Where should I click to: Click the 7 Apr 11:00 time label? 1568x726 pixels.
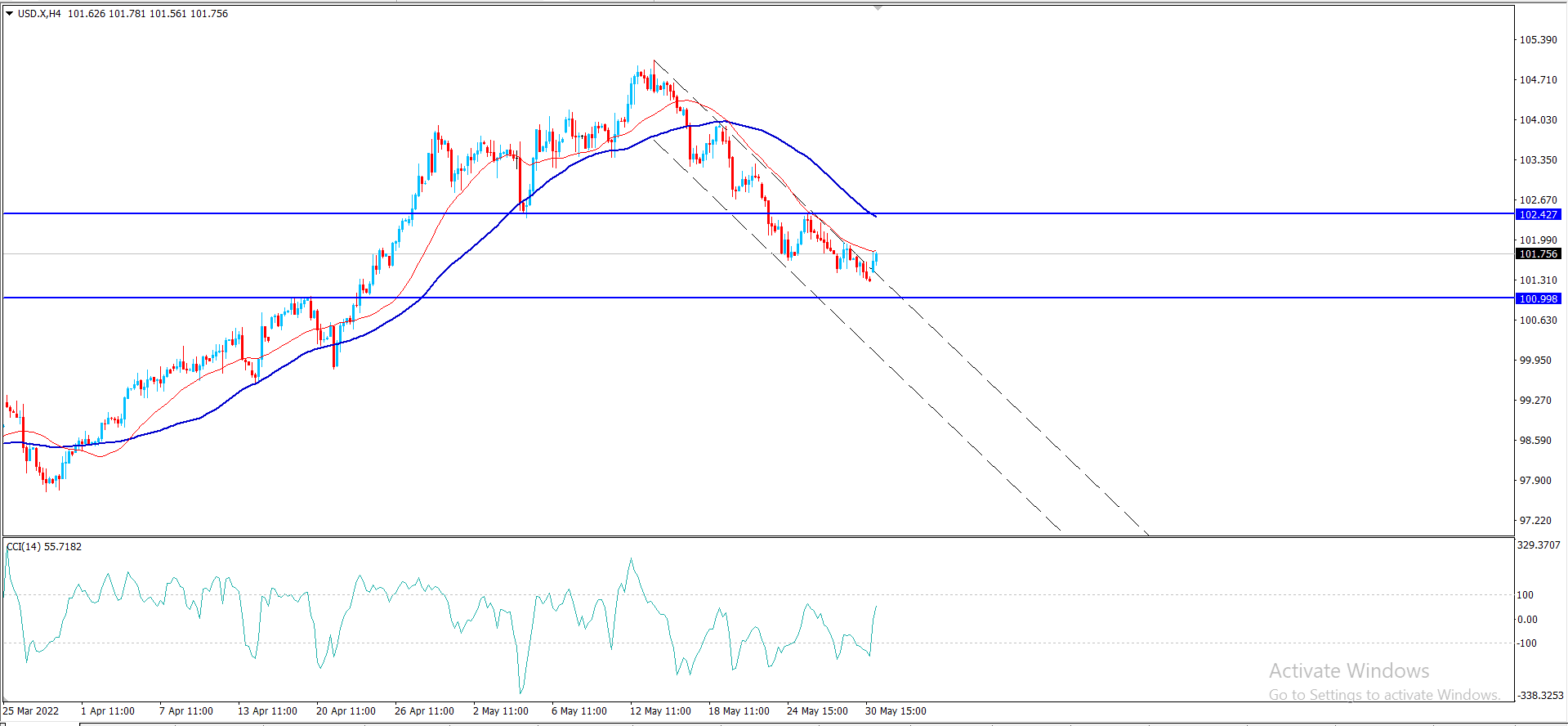pyautogui.click(x=186, y=711)
